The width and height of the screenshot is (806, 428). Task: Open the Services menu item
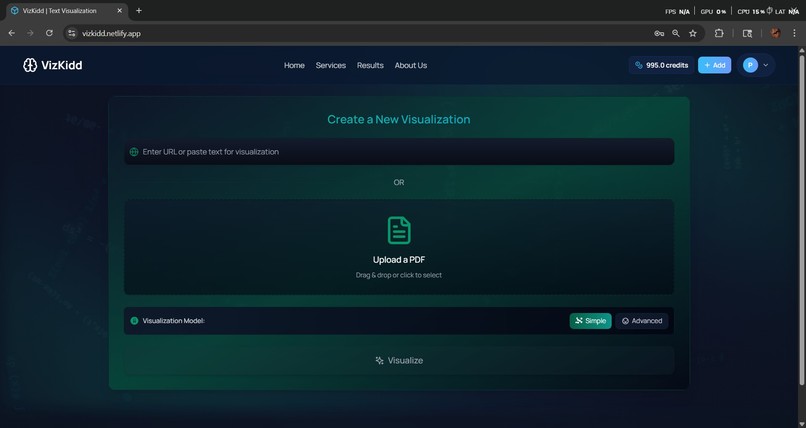[x=331, y=65]
